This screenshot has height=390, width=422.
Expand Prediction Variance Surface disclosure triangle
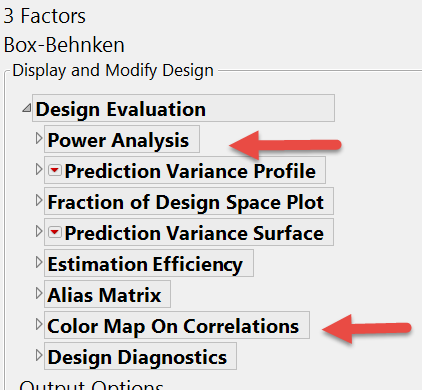click(39, 232)
